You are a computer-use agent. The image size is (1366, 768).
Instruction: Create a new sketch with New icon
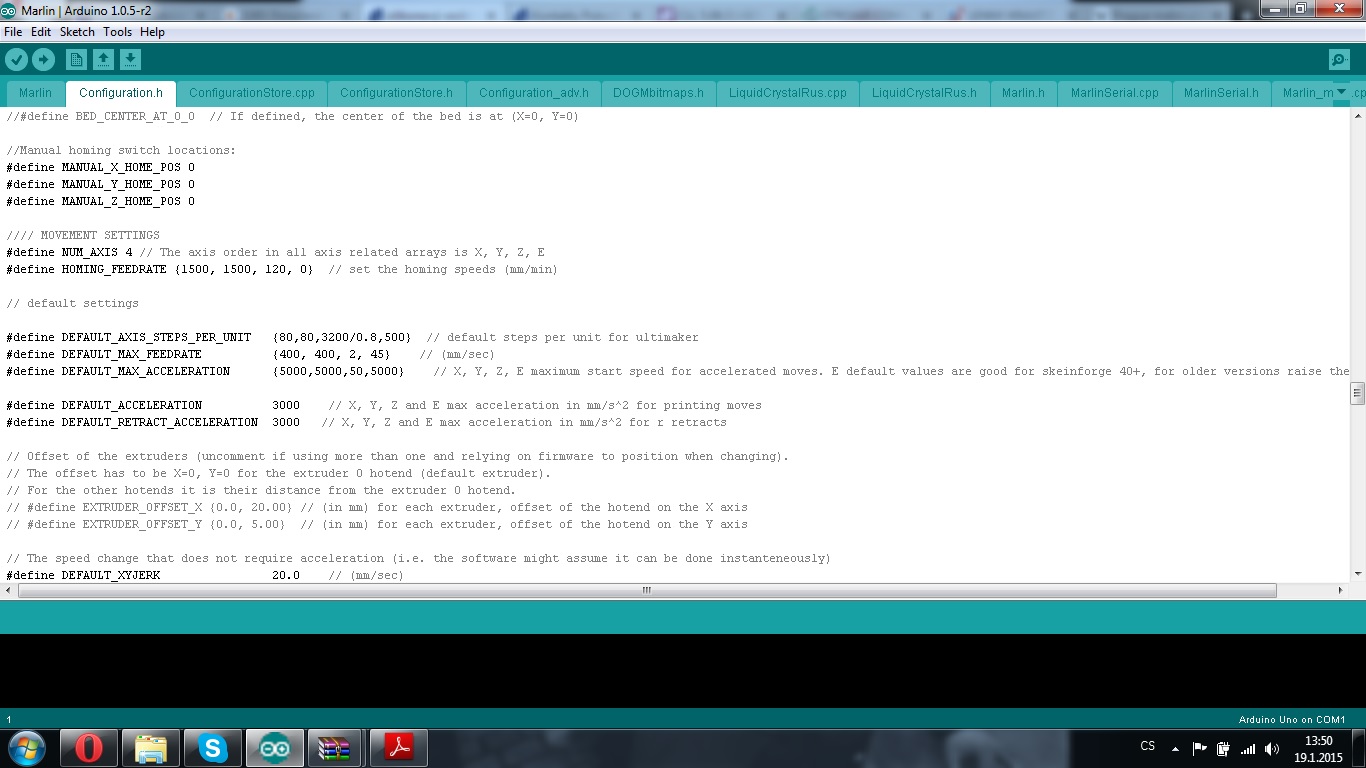(x=76, y=60)
